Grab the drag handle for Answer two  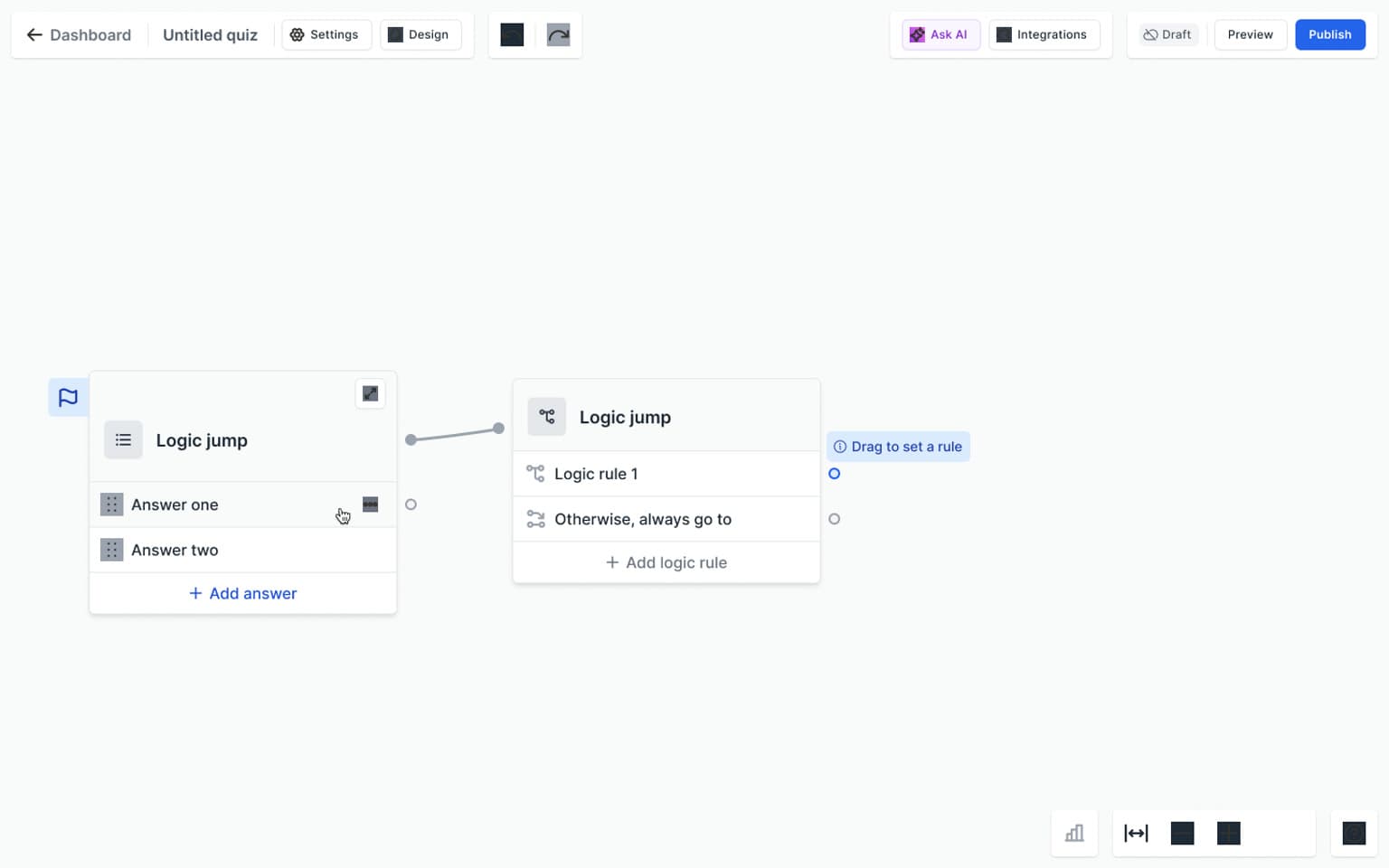[x=111, y=550]
